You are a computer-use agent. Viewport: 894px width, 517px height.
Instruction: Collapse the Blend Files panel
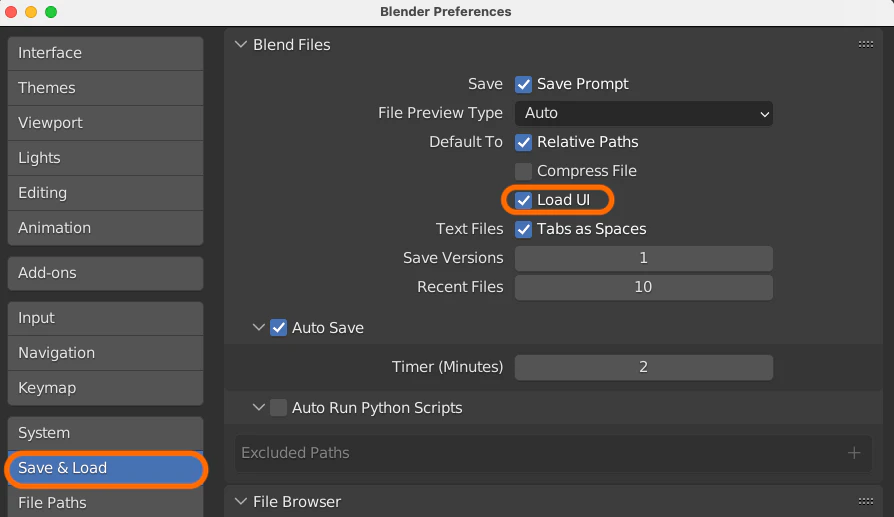241,44
